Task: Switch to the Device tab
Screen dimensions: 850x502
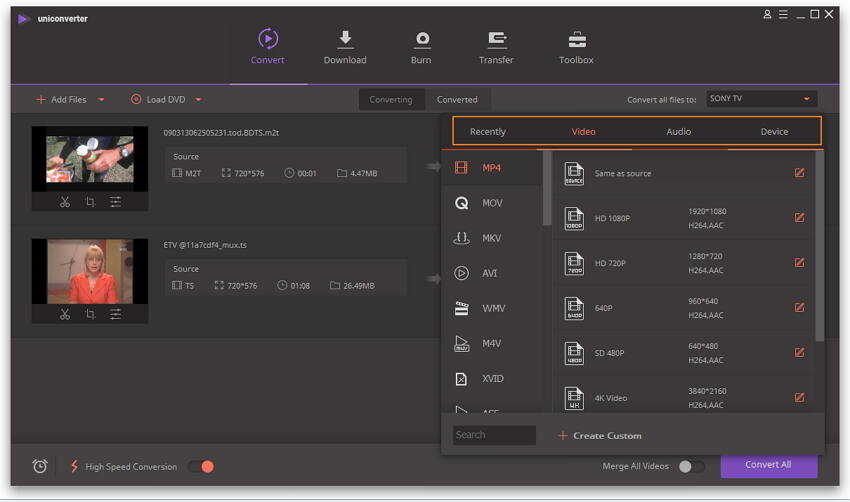Action: coord(774,132)
